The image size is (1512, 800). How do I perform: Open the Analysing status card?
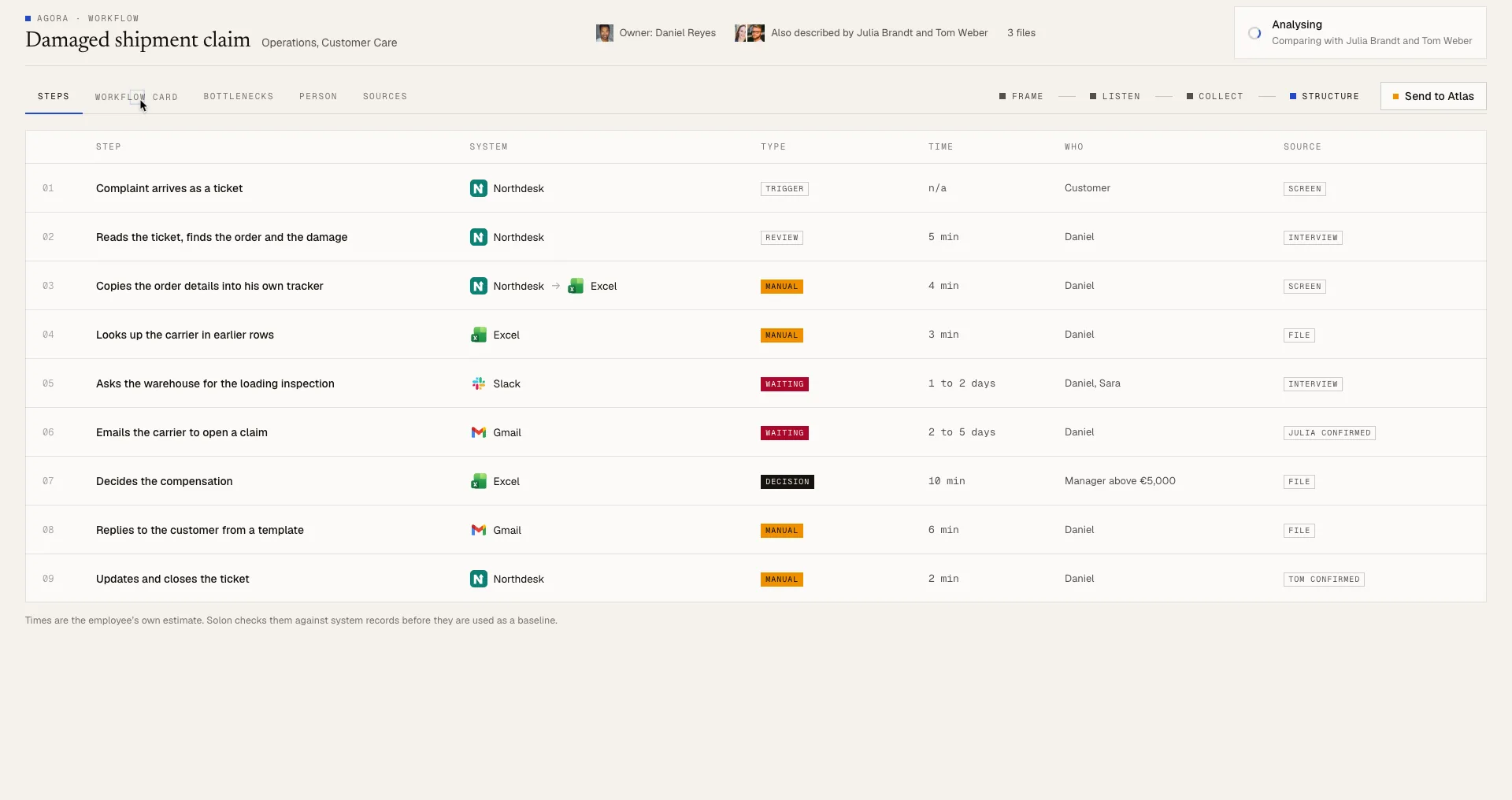click(1360, 33)
